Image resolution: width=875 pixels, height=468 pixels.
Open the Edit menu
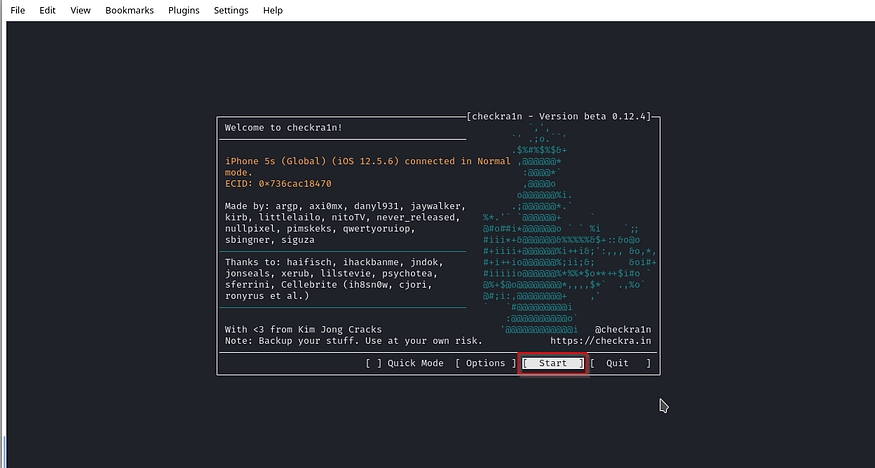(47, 10)
